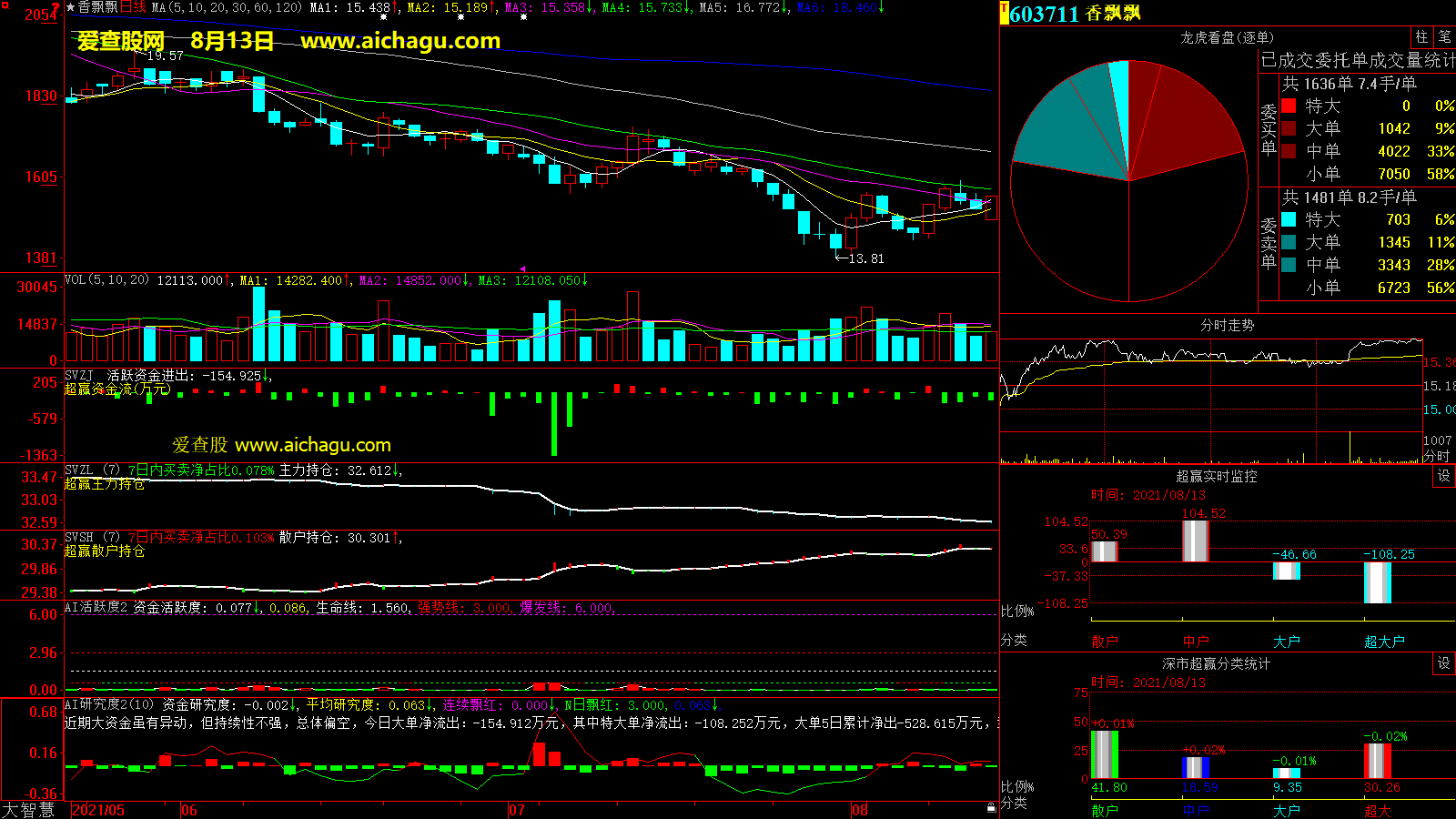Click the cyan 特大 sell order color swatch
Image resolution: width=1456 pixels, height=819 pixels.
pyautogui.click(x=1289, y=219)
